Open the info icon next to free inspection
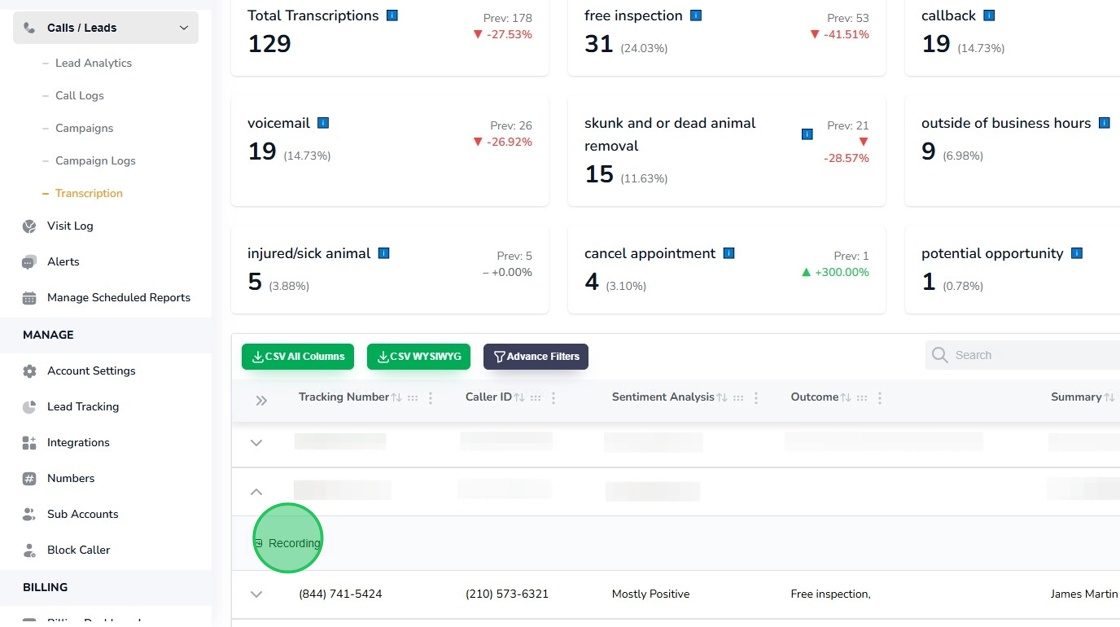This screenshot has width=1120, height=627. [x=696, y=15]
